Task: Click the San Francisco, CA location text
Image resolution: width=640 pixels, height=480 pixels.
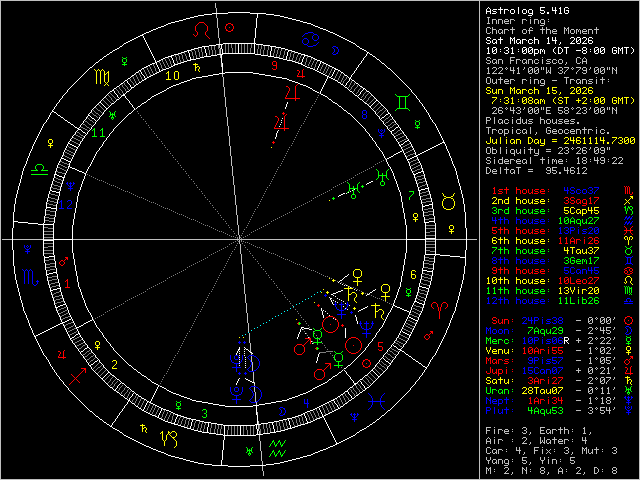Action: 536,60
